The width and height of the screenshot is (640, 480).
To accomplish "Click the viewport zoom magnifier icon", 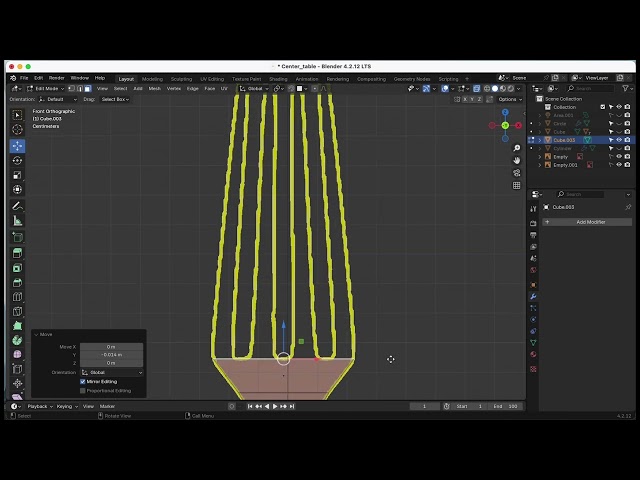I will coord(517,148).
